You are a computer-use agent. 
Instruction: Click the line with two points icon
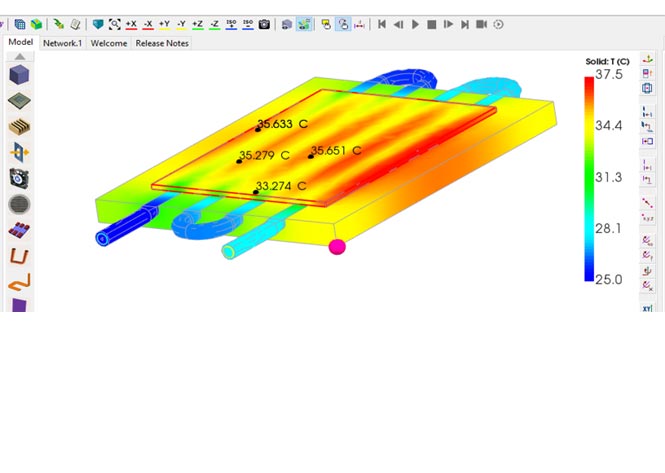(647, 203)
